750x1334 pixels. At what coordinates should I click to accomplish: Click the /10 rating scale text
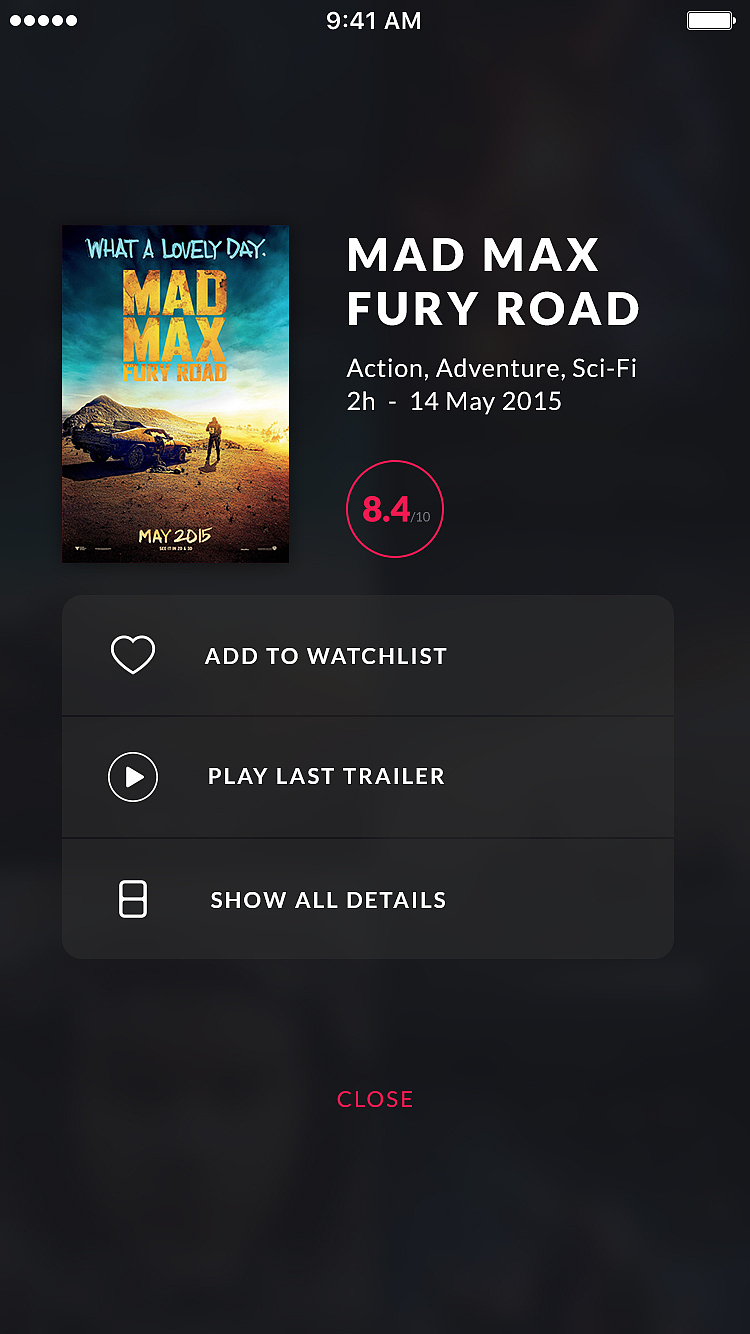tap(420, 517)
